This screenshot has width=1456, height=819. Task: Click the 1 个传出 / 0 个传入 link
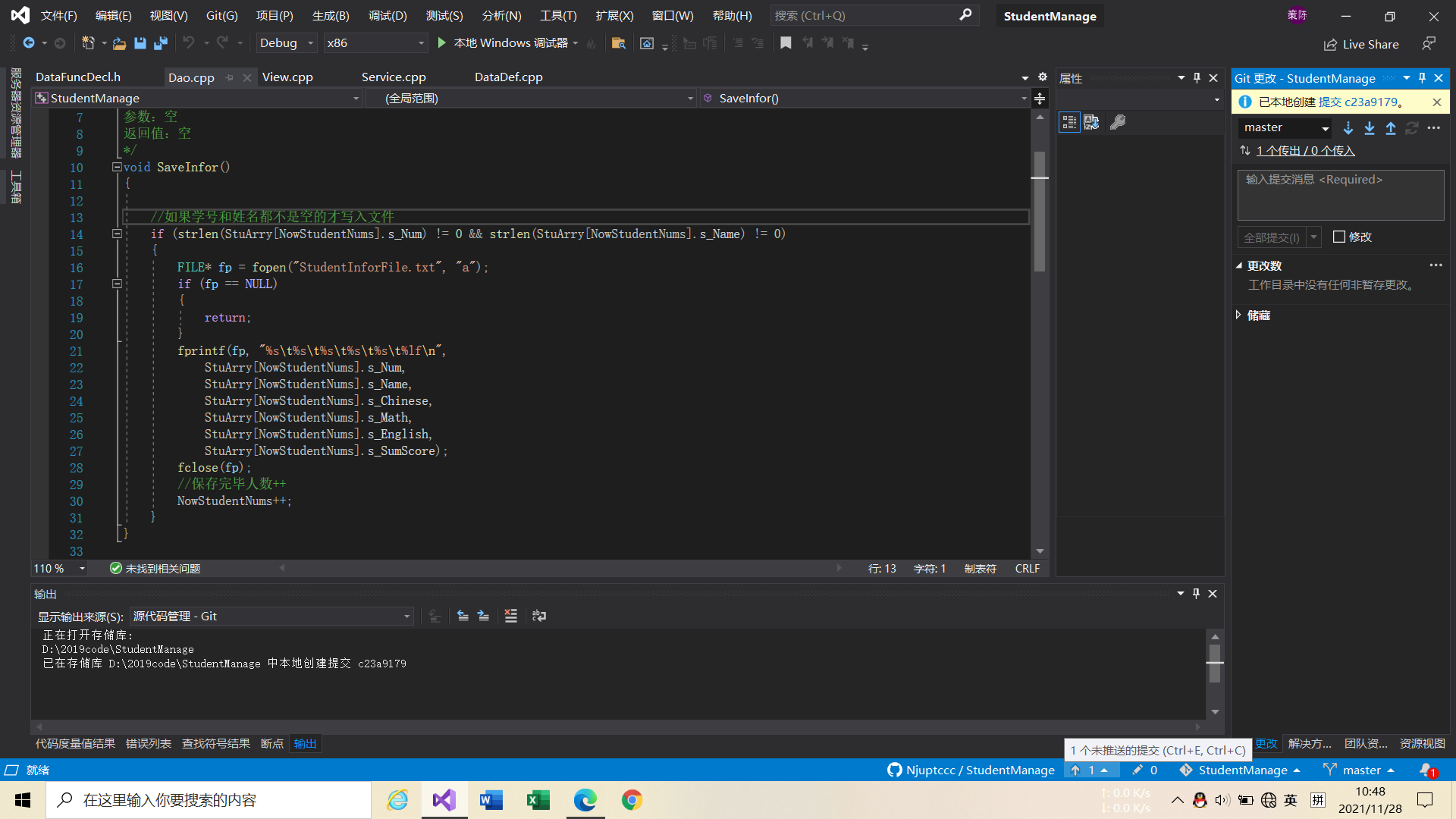point(1305,151)
